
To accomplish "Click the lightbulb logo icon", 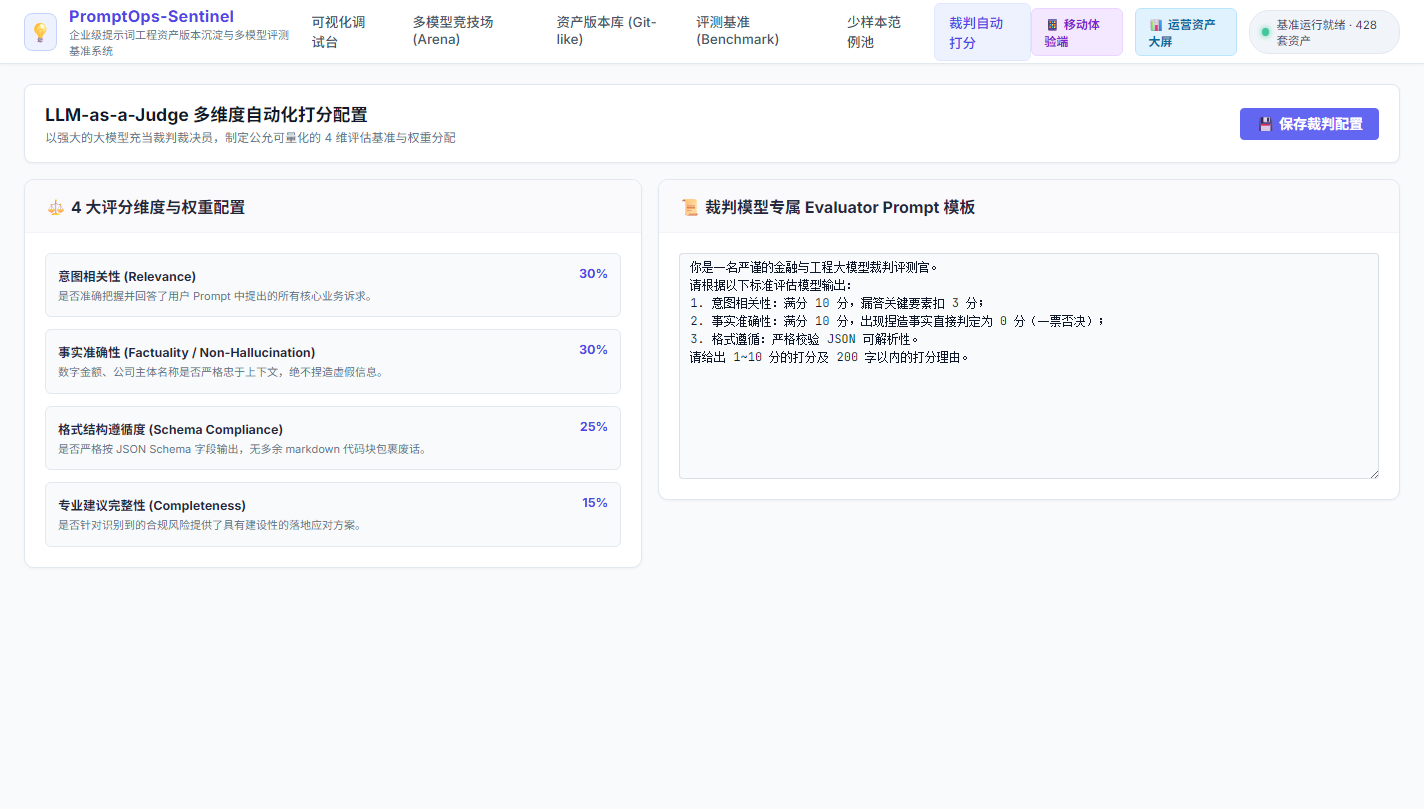I will [x=41, y=32].
